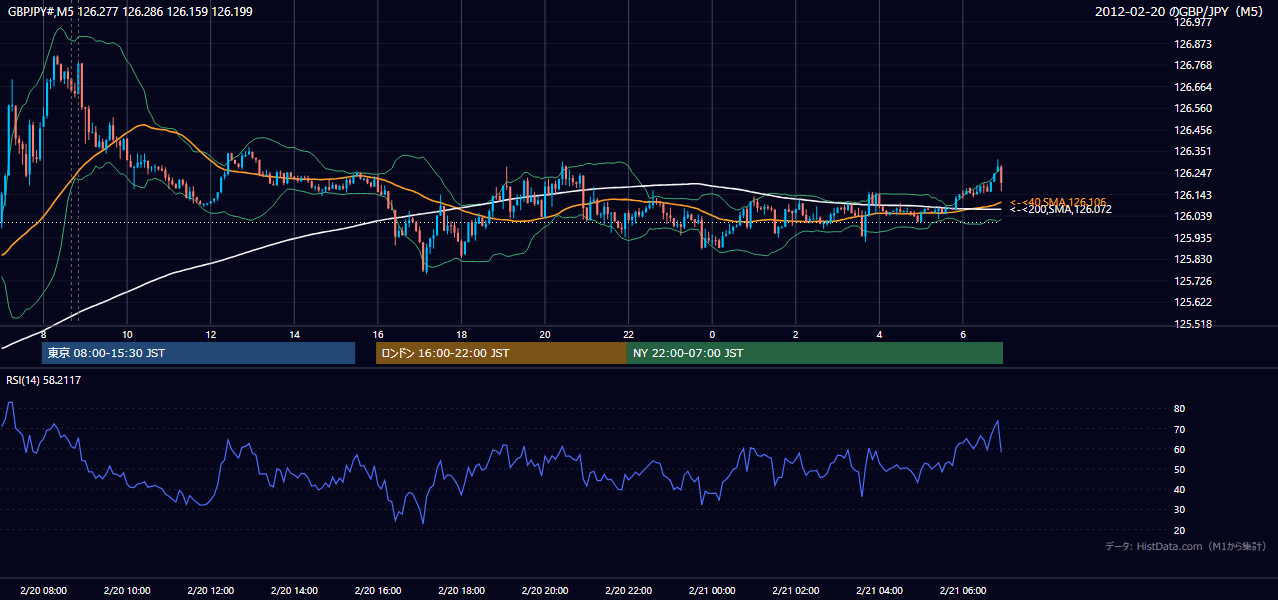Click RSI axis level 30
The height and width of the screenshot is (600, 1278).
(1179, 510)
